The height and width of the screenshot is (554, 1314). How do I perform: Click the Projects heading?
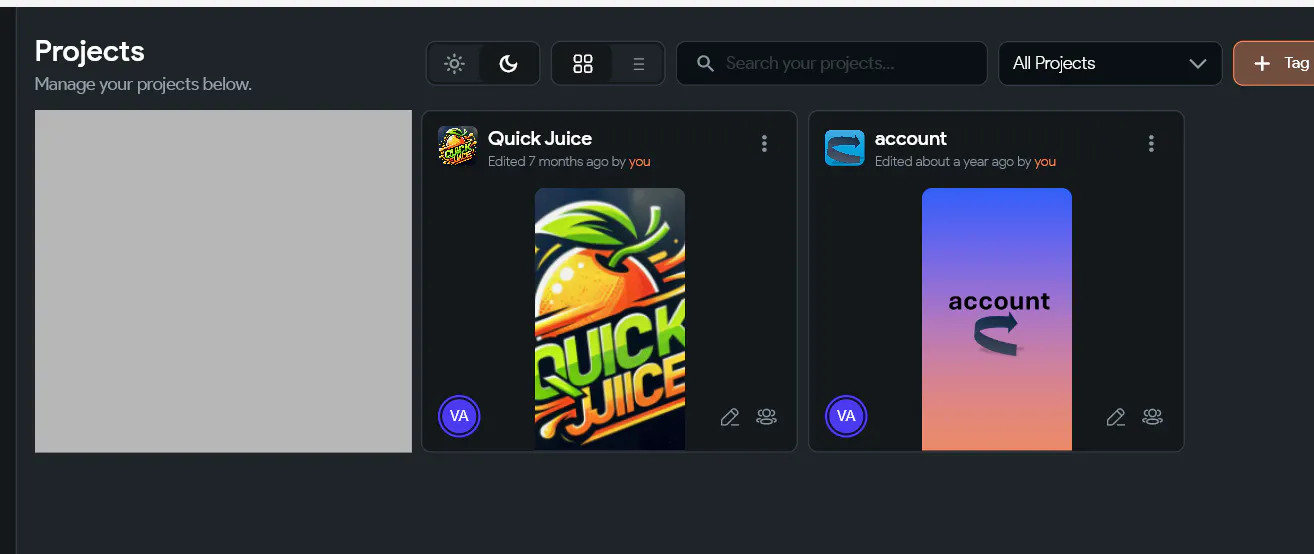[x=90, y=51]
